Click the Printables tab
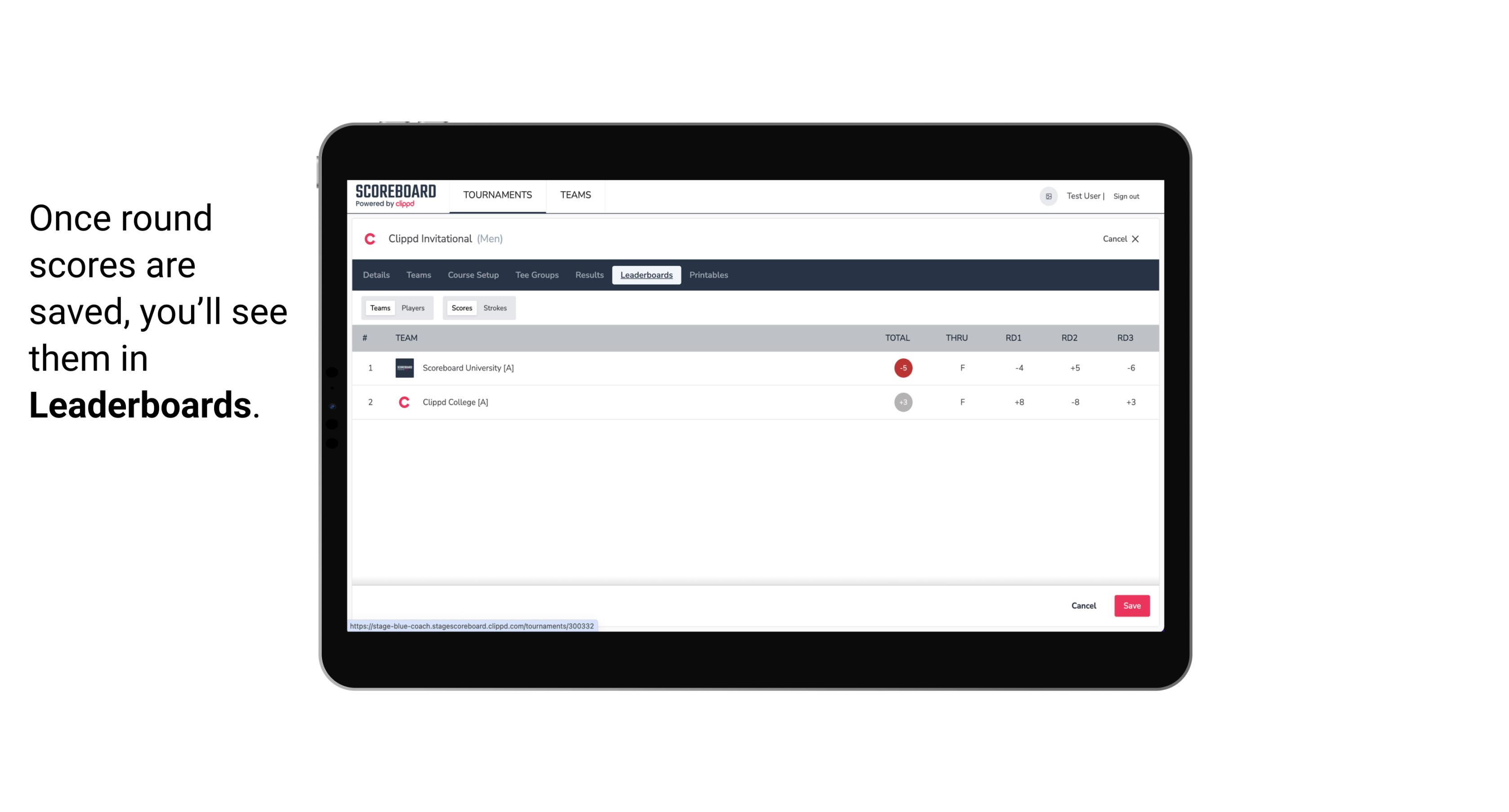The height and width of the screenshot is (812, 1509). coord(708,275)
